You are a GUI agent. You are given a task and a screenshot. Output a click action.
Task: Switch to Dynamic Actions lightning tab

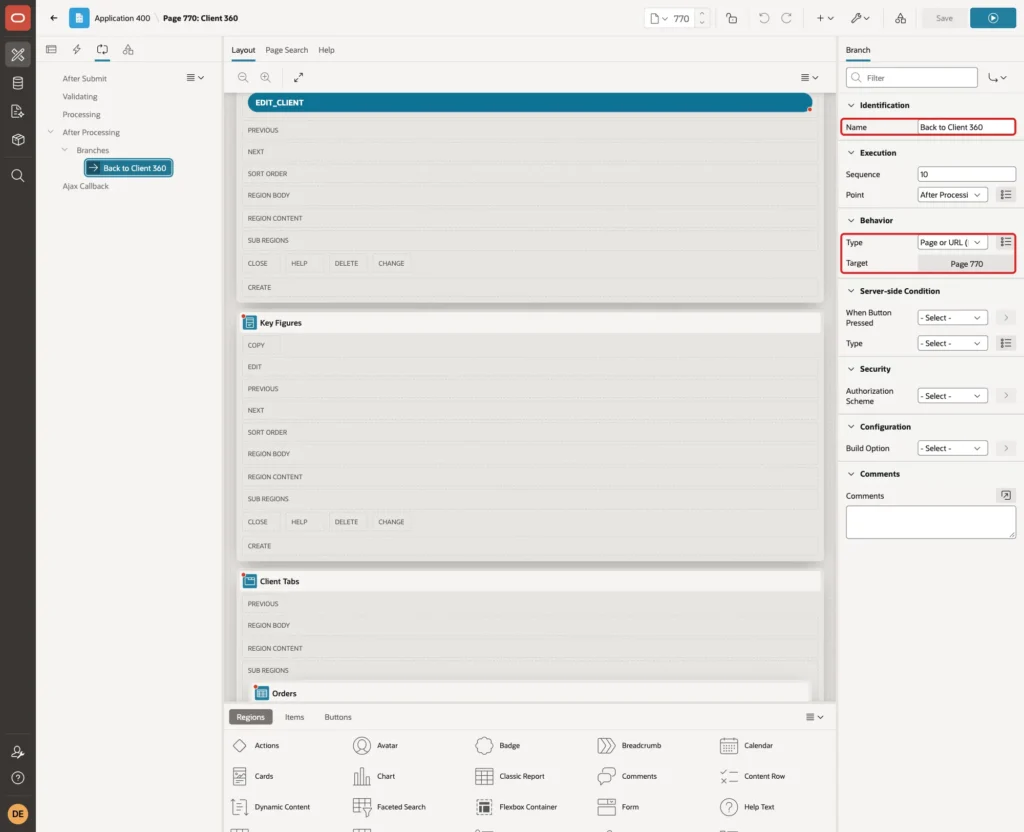coord(77,50)
